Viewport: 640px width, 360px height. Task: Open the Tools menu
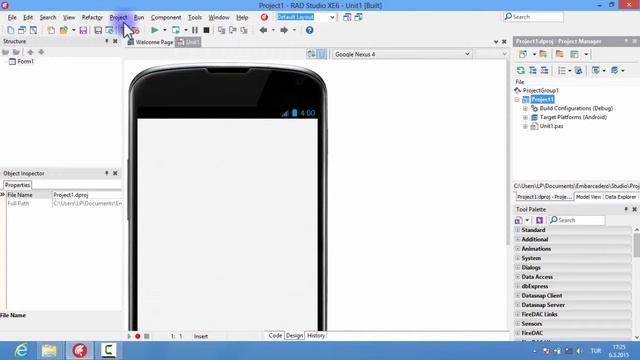pyautogui.click(x=195, y=18)
